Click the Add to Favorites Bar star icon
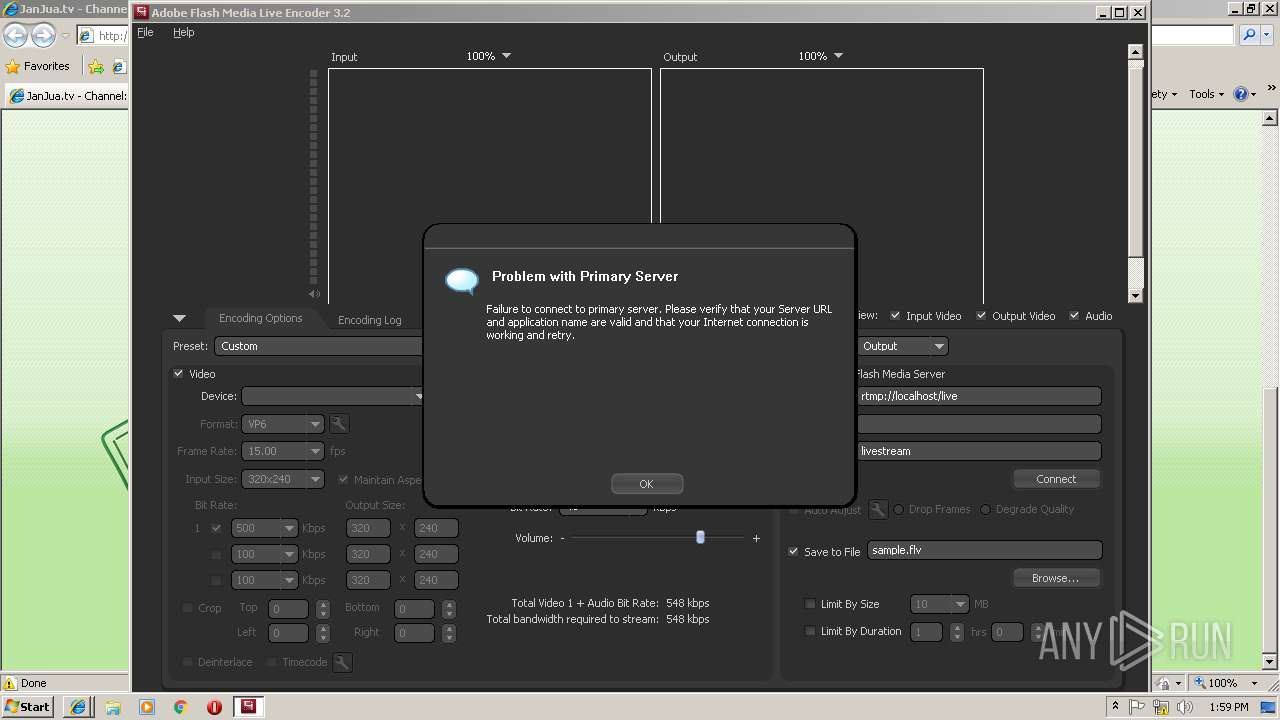This screenshot has width=1280, height=720. 96,67
